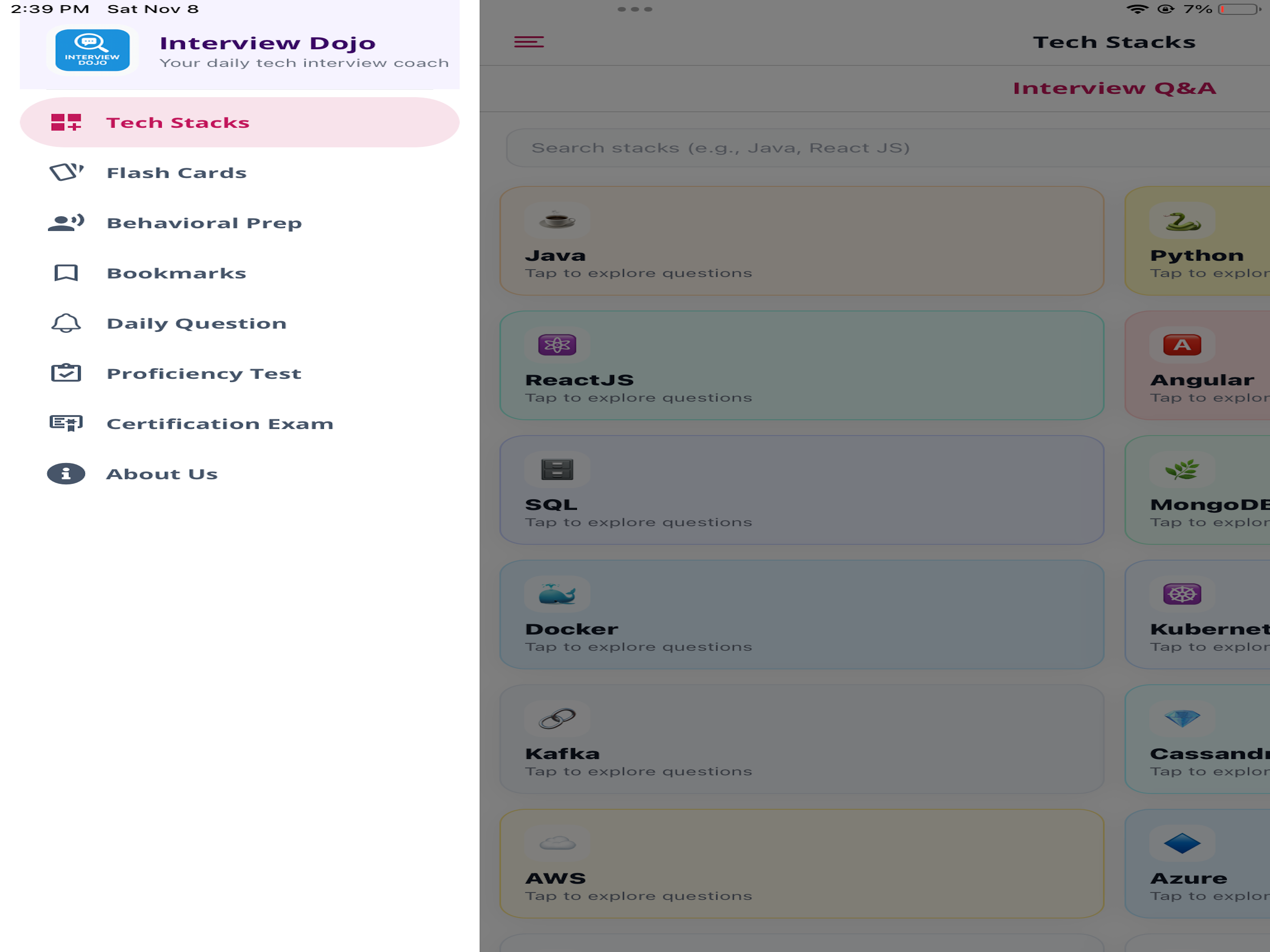Click the Flash Cards cards icon
Image resolution: width=1270 pixels, height=952 pixels.
coord(66,172)
